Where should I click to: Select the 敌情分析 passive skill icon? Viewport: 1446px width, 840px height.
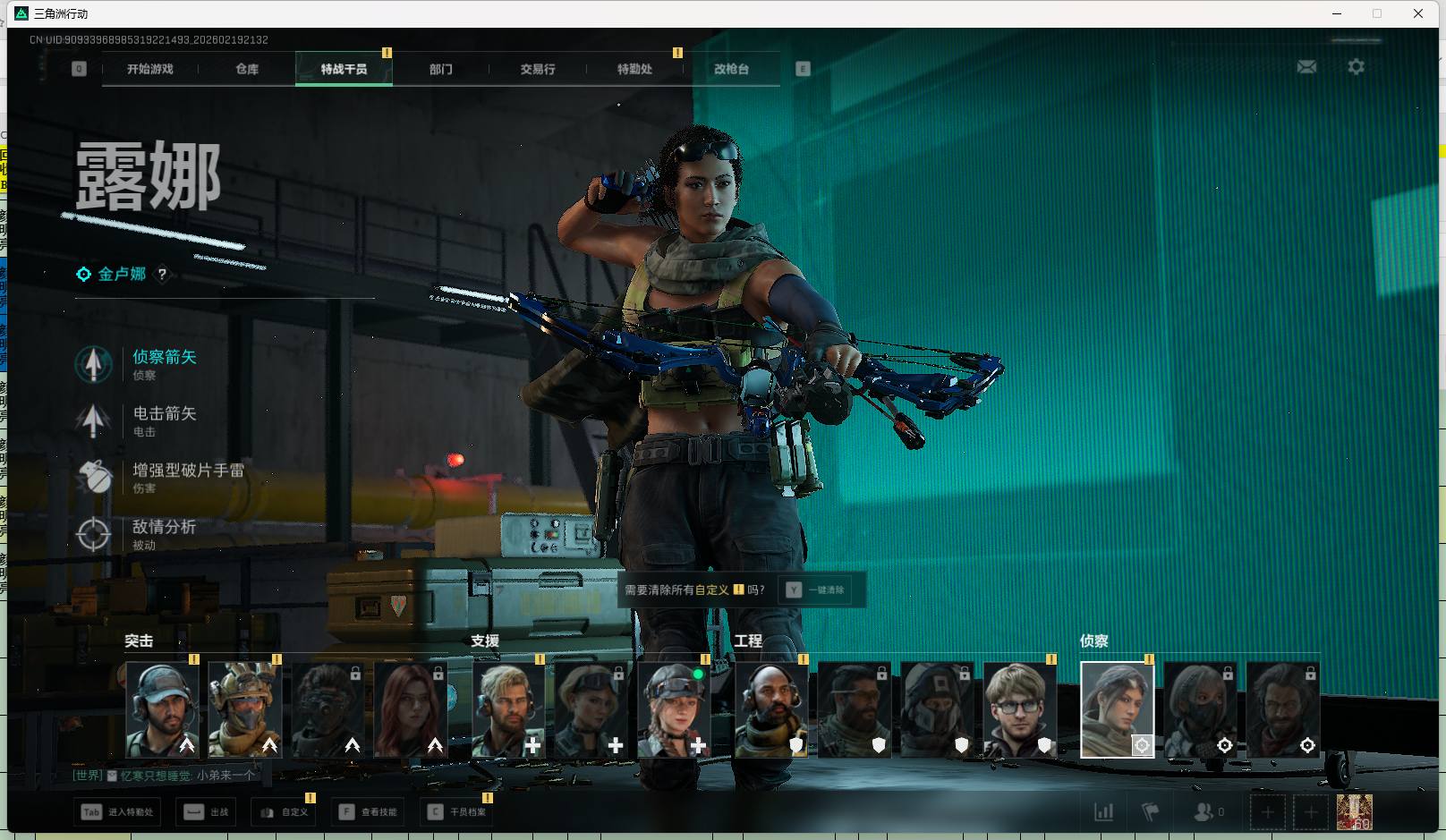(x=93, y=534)
